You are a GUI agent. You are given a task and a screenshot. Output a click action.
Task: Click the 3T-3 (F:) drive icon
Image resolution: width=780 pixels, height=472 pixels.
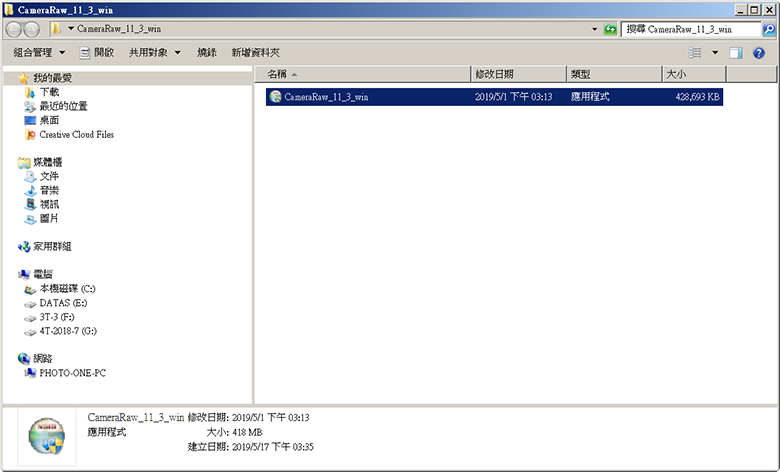coord(30,317)
